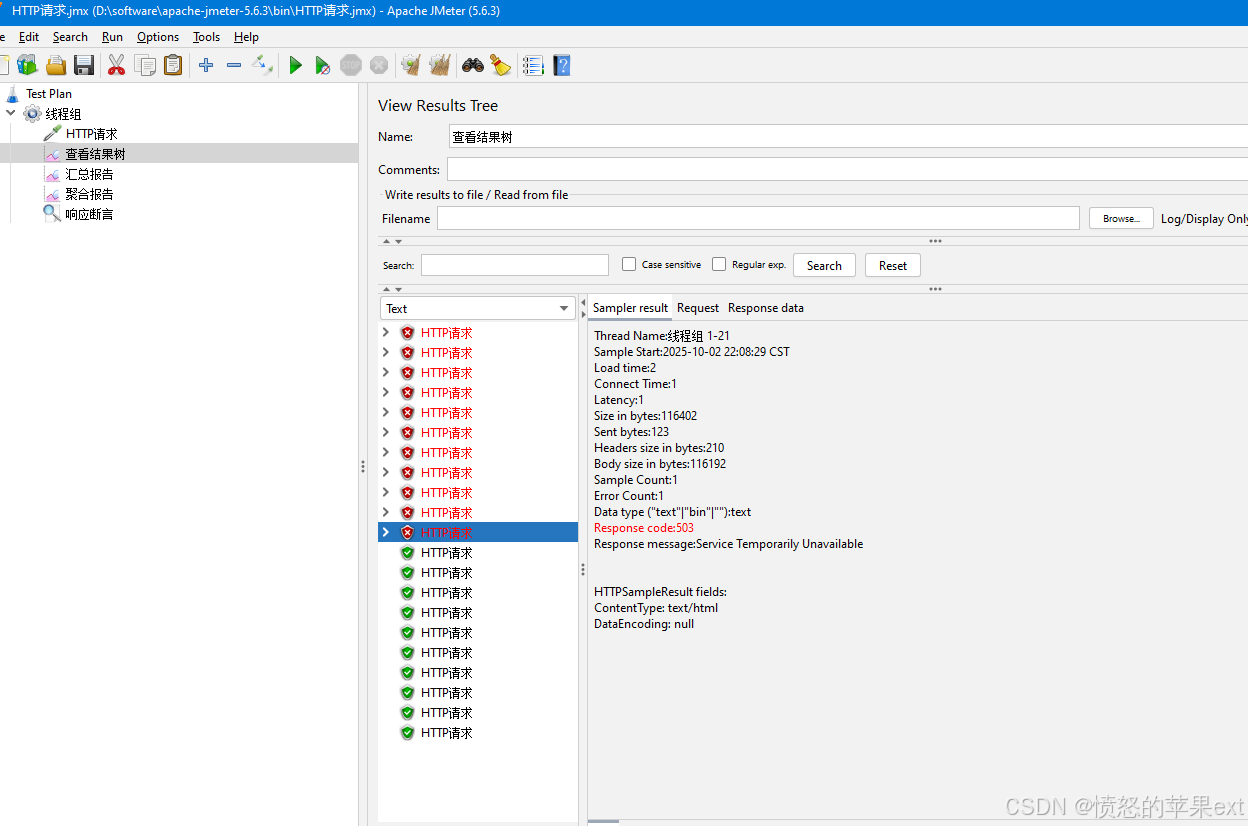
Task: Start the test with green play icon
Action: click(295, 66)
